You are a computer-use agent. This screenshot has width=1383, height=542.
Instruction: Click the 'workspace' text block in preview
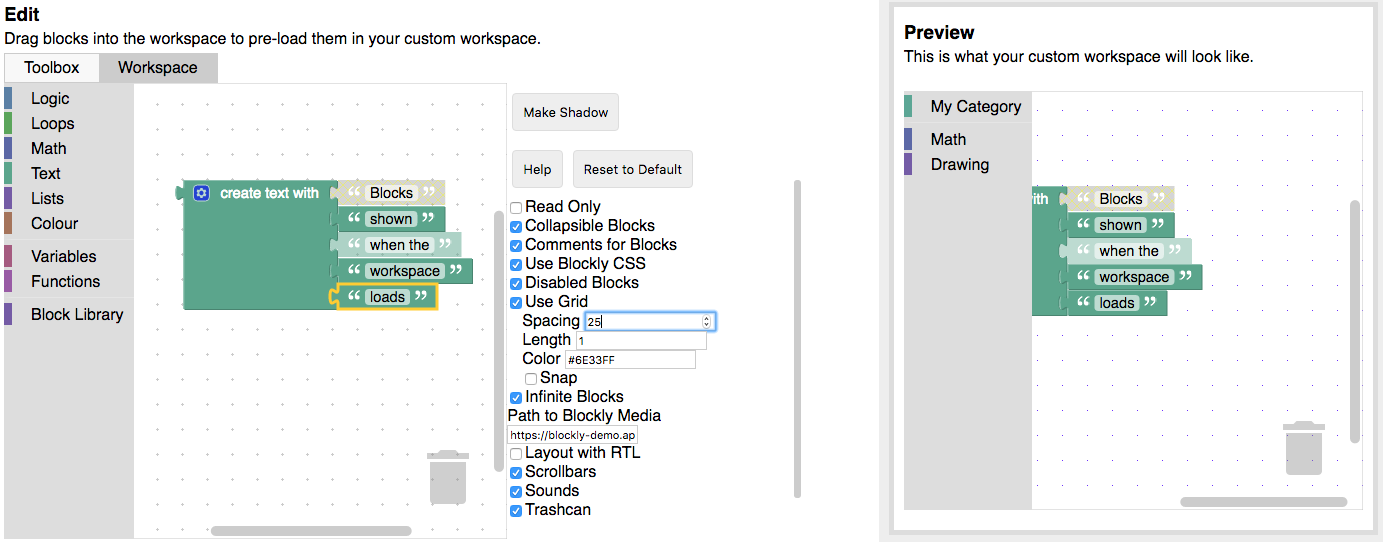[1133, 277]
